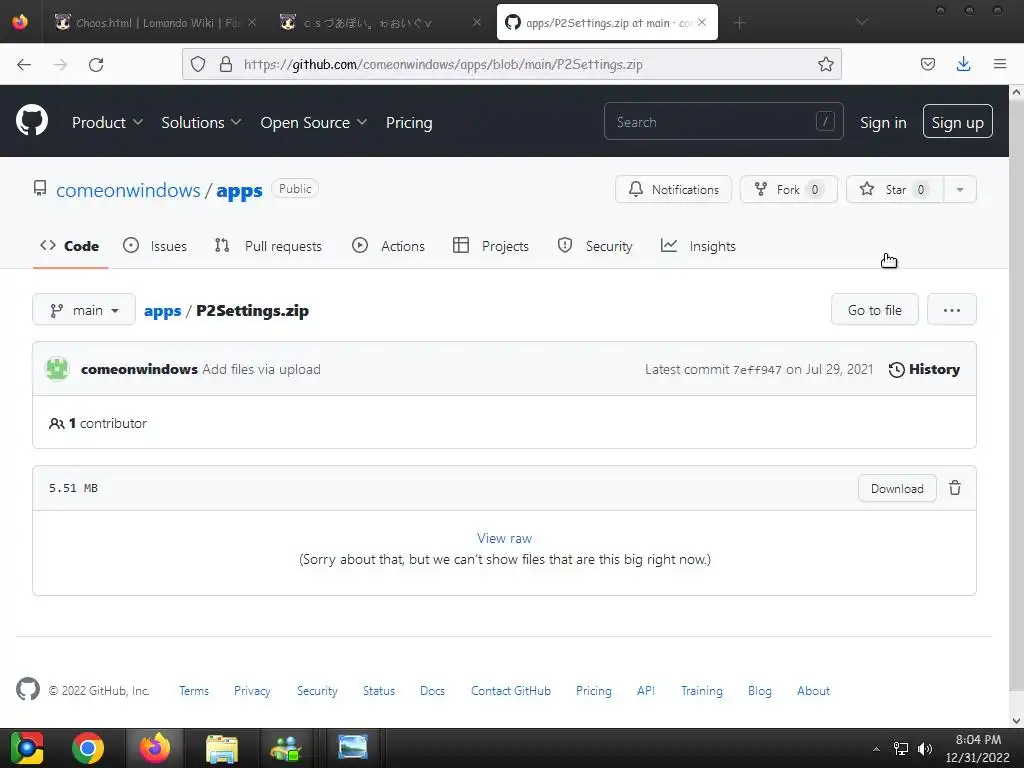1024x768 pixels.
Task: Open the Open Source dropdown
Action: tap(313, 122)
